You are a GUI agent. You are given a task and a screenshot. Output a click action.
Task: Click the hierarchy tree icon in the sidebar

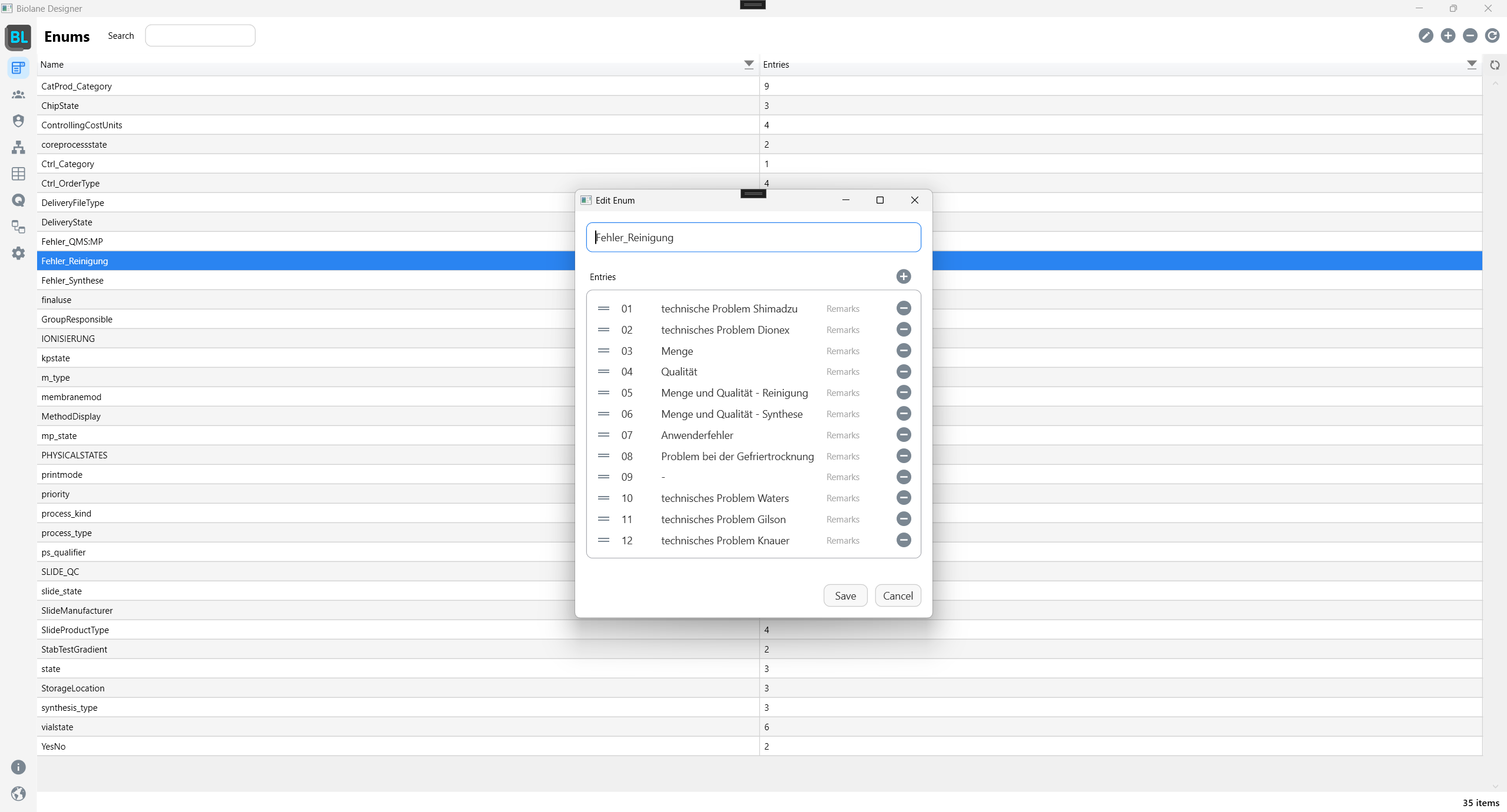coord(18,147)
